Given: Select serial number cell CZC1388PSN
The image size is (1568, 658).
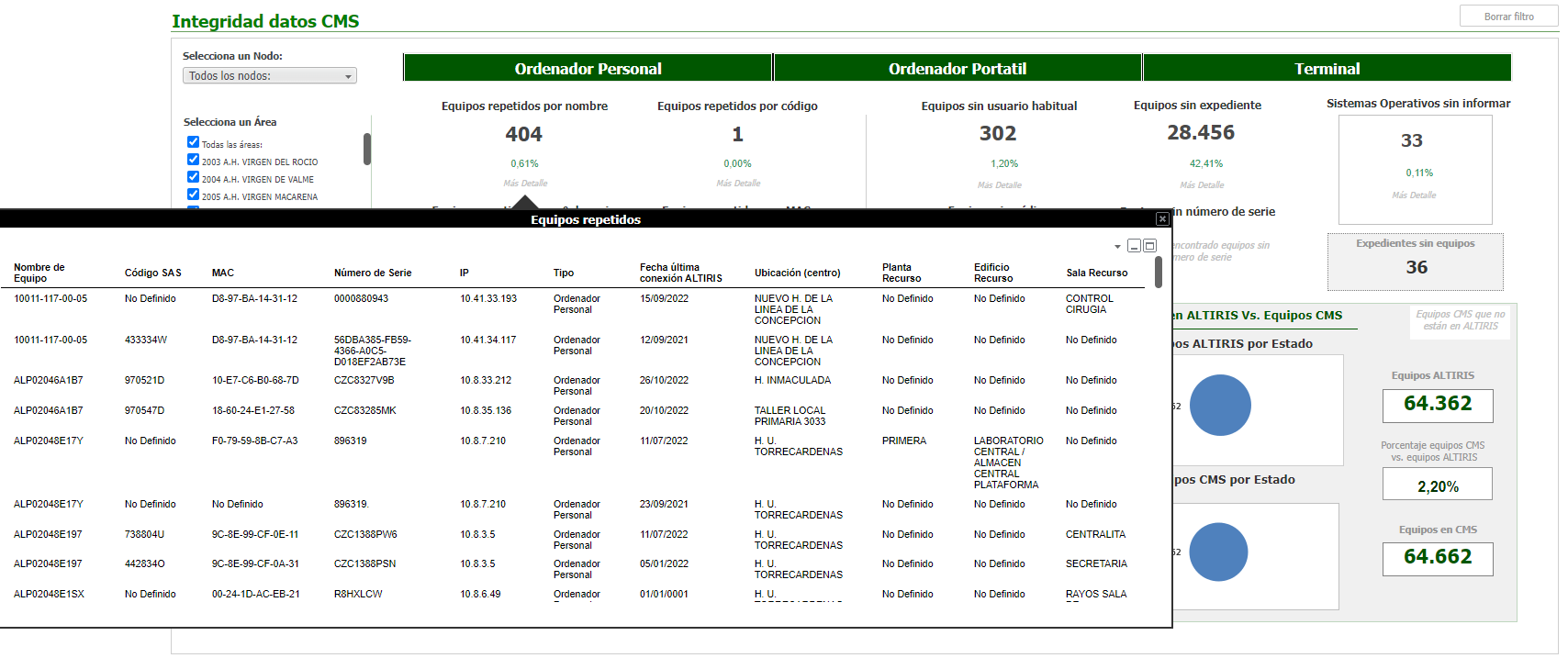Looking at the screenshot, I should [364, 564].
